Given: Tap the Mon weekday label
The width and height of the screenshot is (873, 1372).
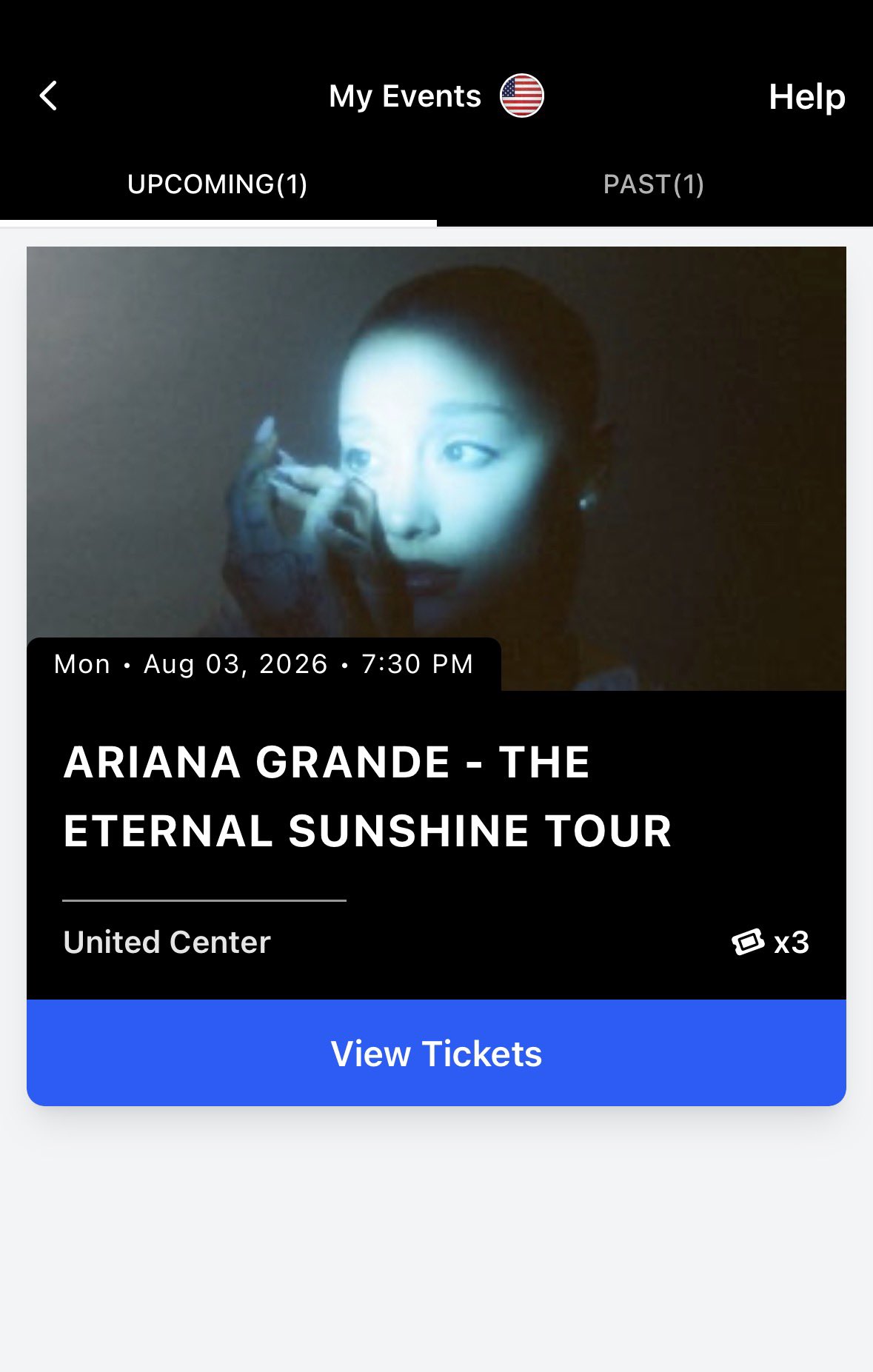Looking at the screenshot, I should (82, 664).
